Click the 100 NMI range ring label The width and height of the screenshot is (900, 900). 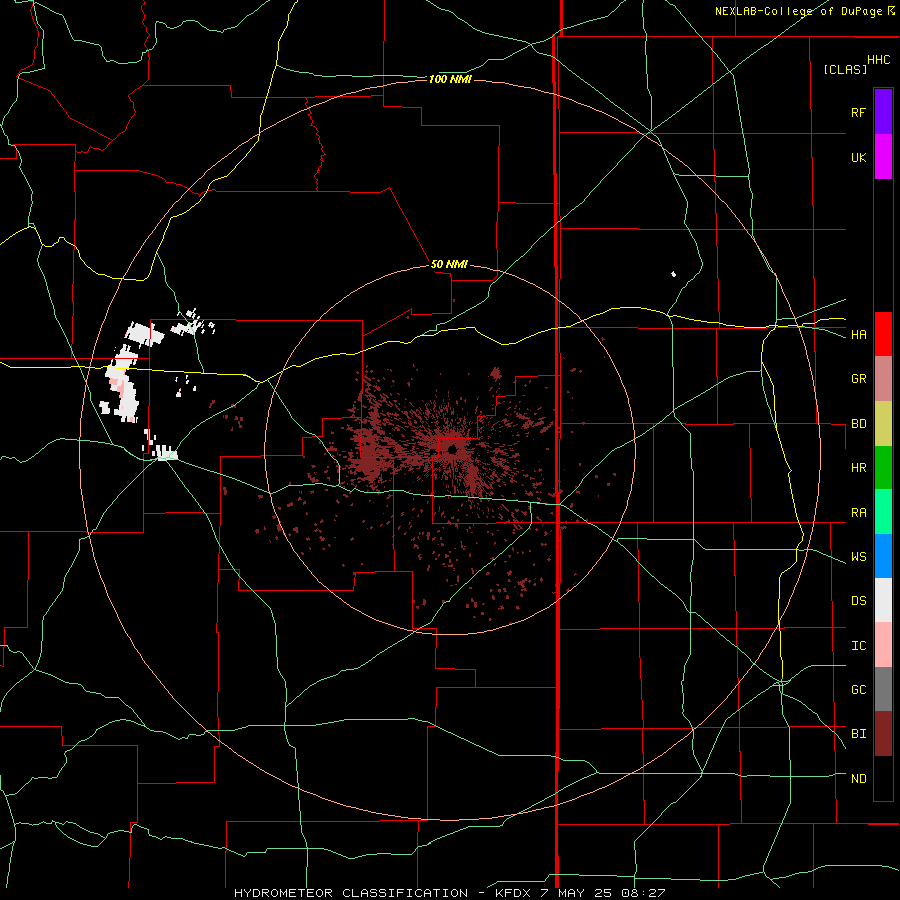coord(450,79)
